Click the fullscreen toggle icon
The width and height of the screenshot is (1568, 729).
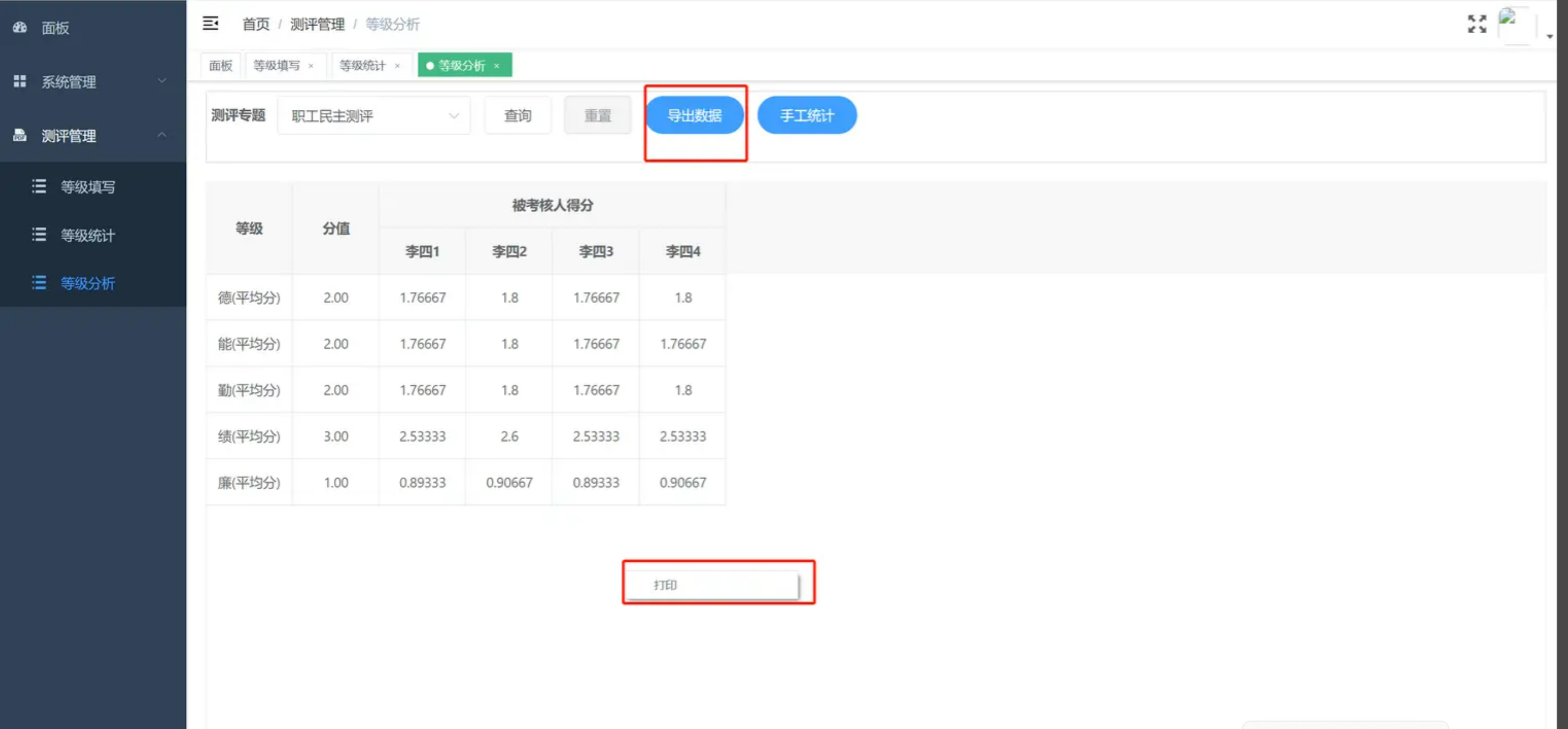coord(1477,24)
